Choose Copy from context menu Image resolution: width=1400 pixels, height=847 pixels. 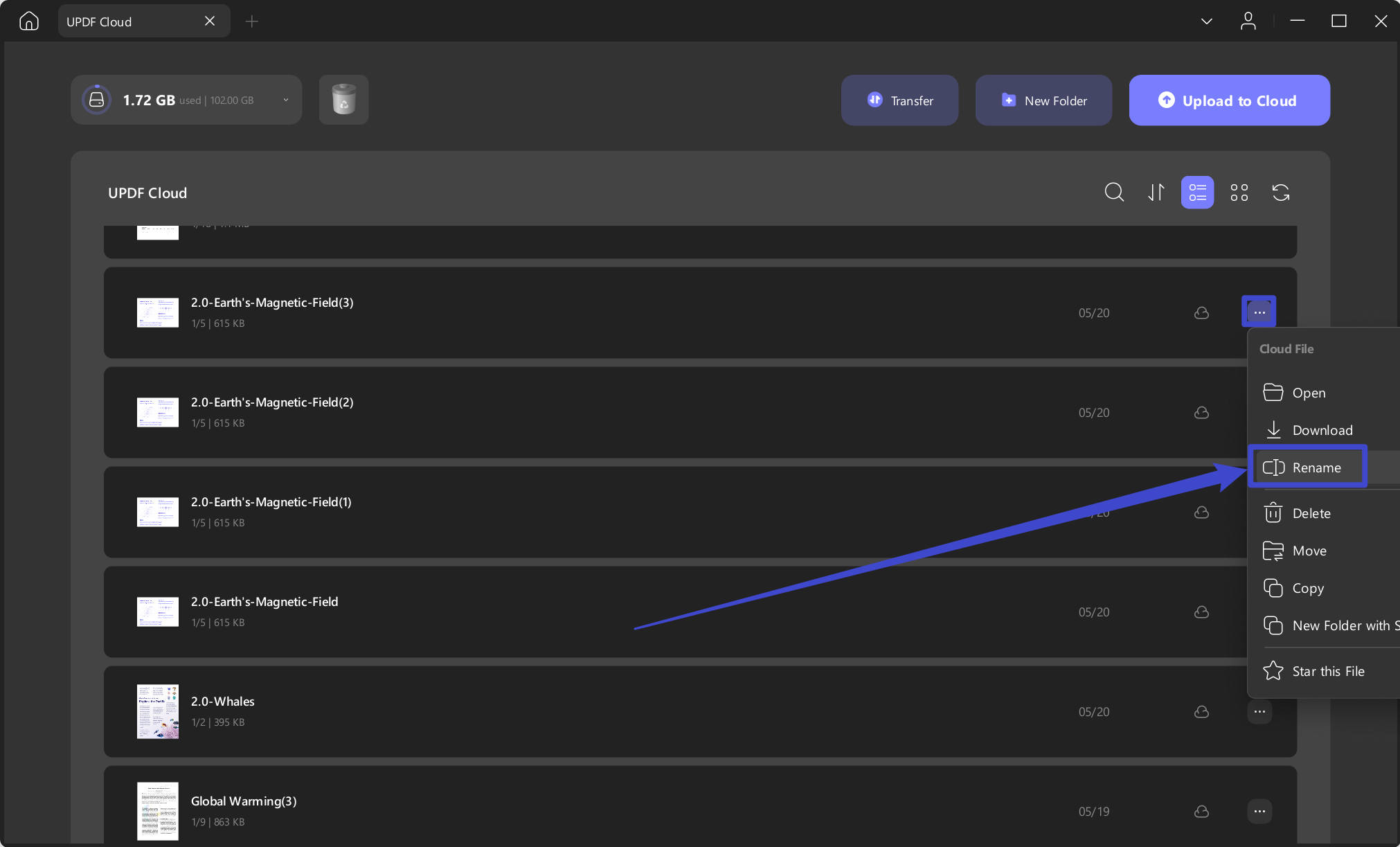point(1324,588)
